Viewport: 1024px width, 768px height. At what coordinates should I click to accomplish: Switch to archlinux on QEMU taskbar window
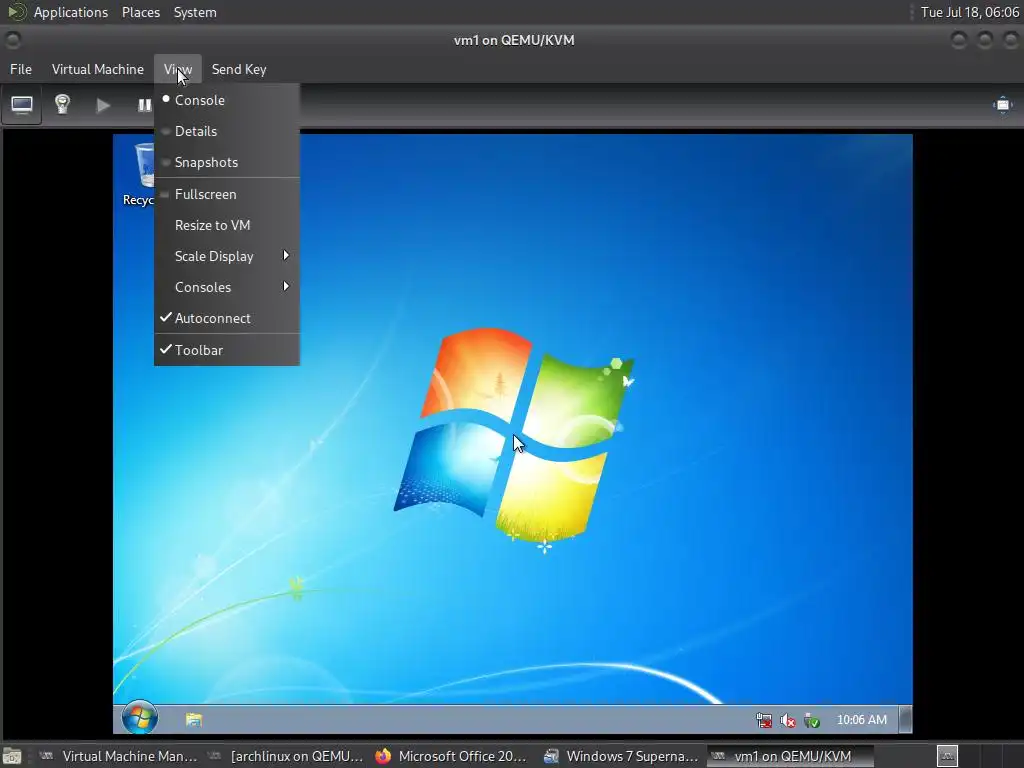point(287,756)
